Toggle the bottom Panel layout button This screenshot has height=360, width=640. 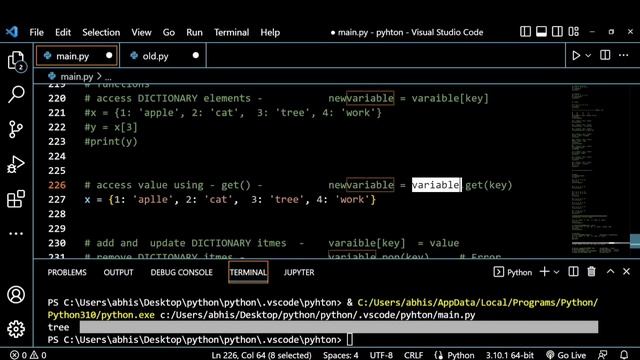tap(541, 32)
